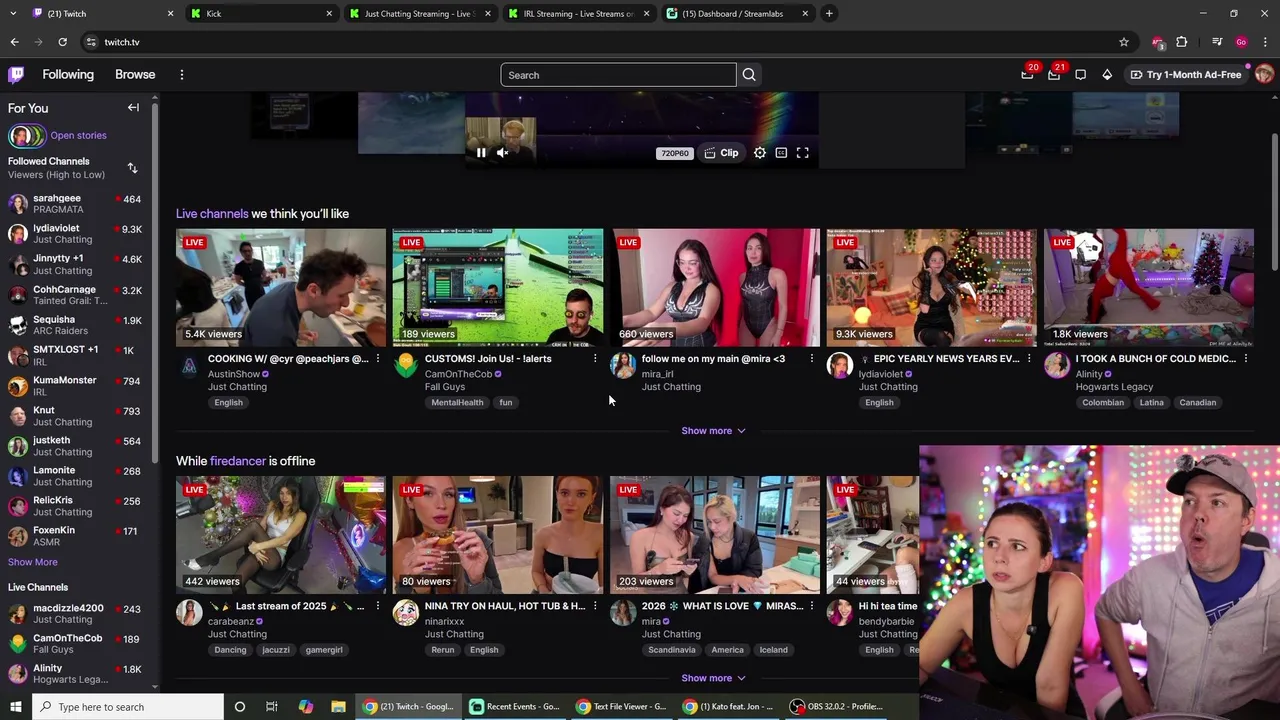Open the player settings gear icon
Viewport: 1280px width, 720px height.
(760, 153)
